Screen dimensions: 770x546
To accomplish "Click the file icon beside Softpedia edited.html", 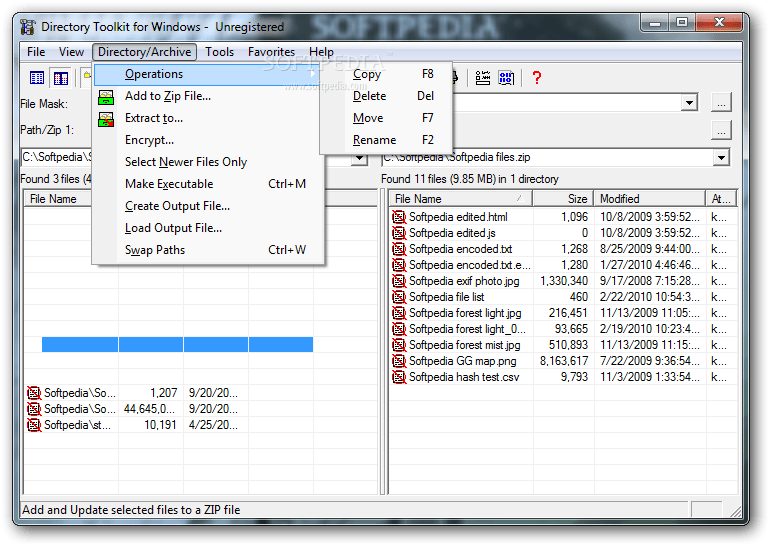I will tap(399, 217).
